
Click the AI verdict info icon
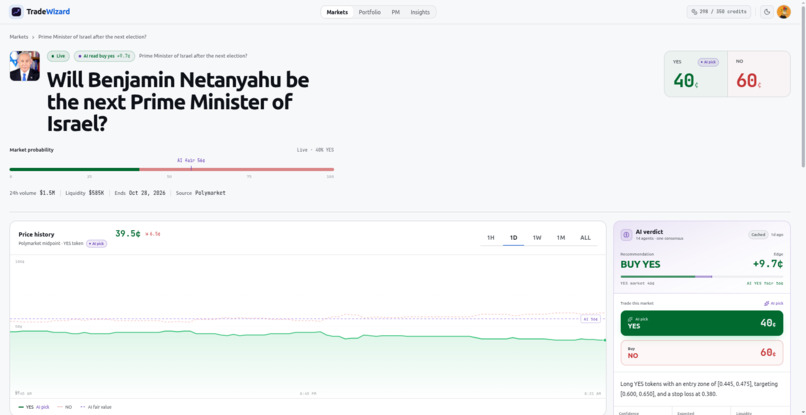click(x=626, y=235)
